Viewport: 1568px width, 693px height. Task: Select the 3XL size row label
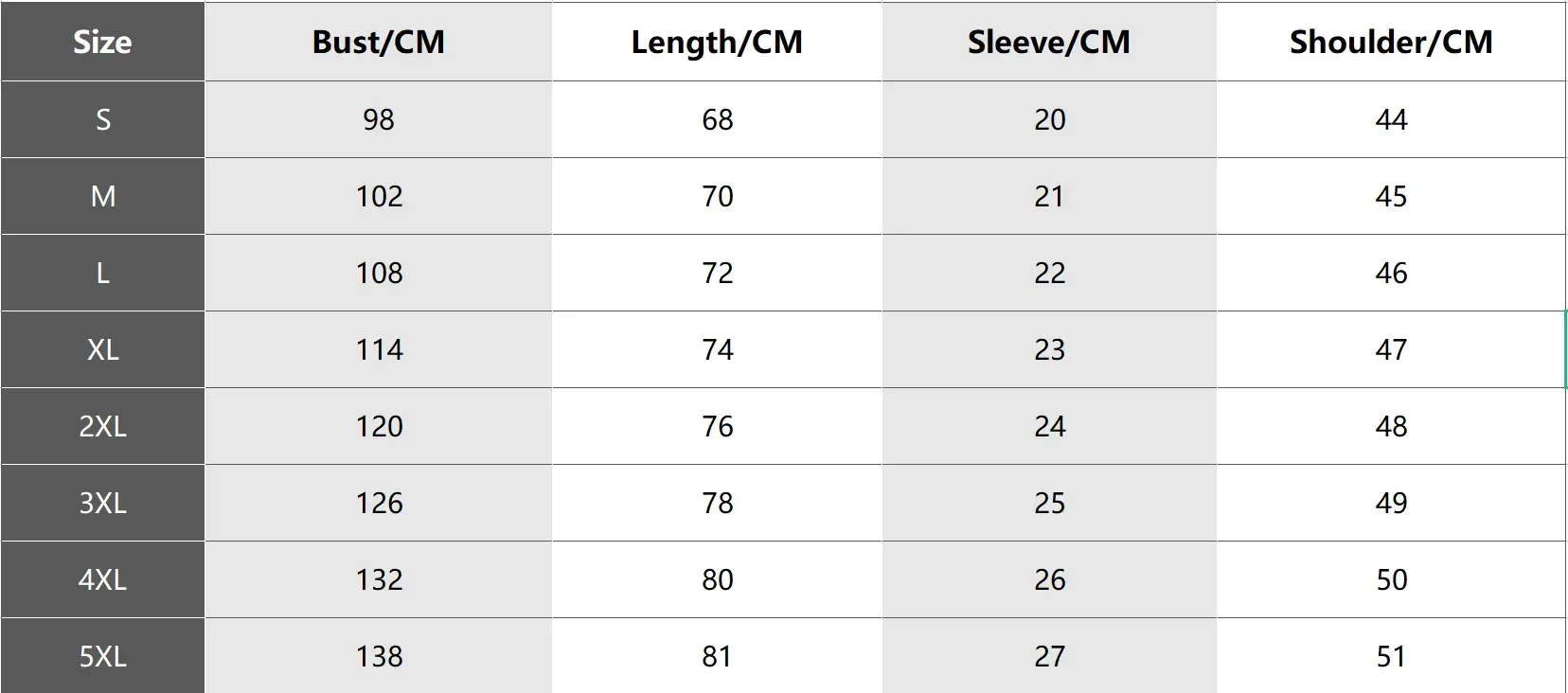pos(102,503)
